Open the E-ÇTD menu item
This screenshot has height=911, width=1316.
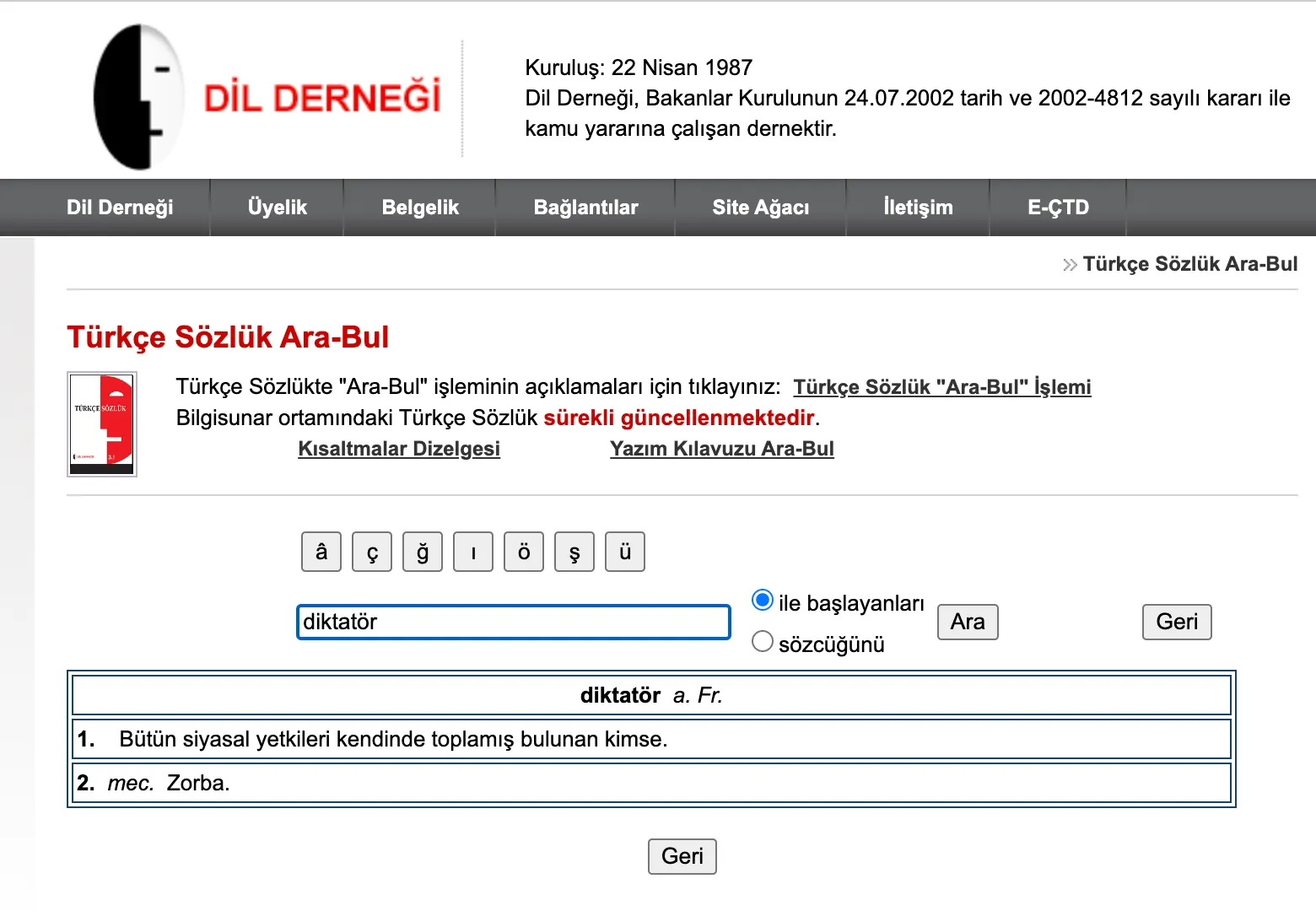(x=1058, y=208)
